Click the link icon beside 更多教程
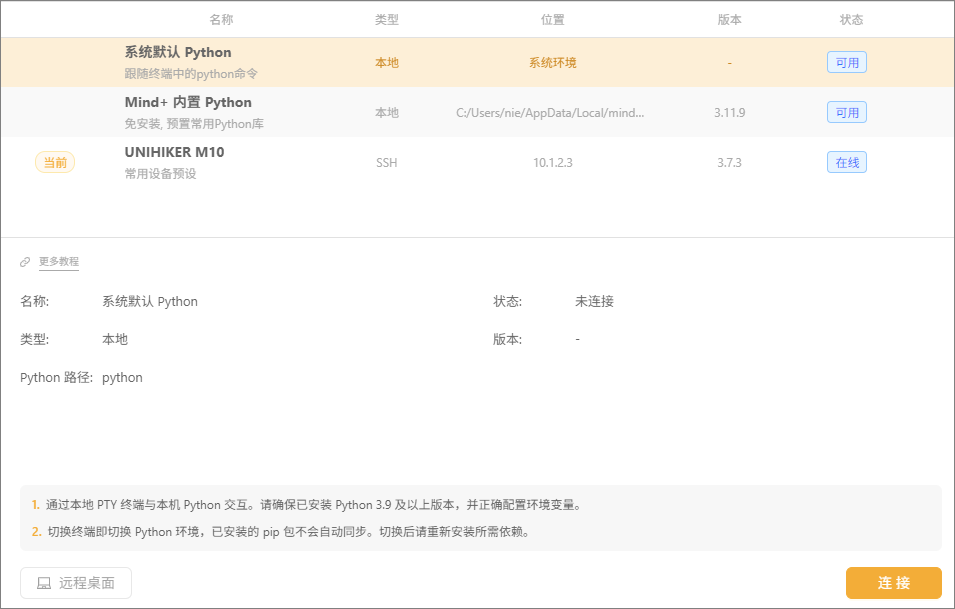The width and height of the screenshot is (955, 609). click(25, 262)
